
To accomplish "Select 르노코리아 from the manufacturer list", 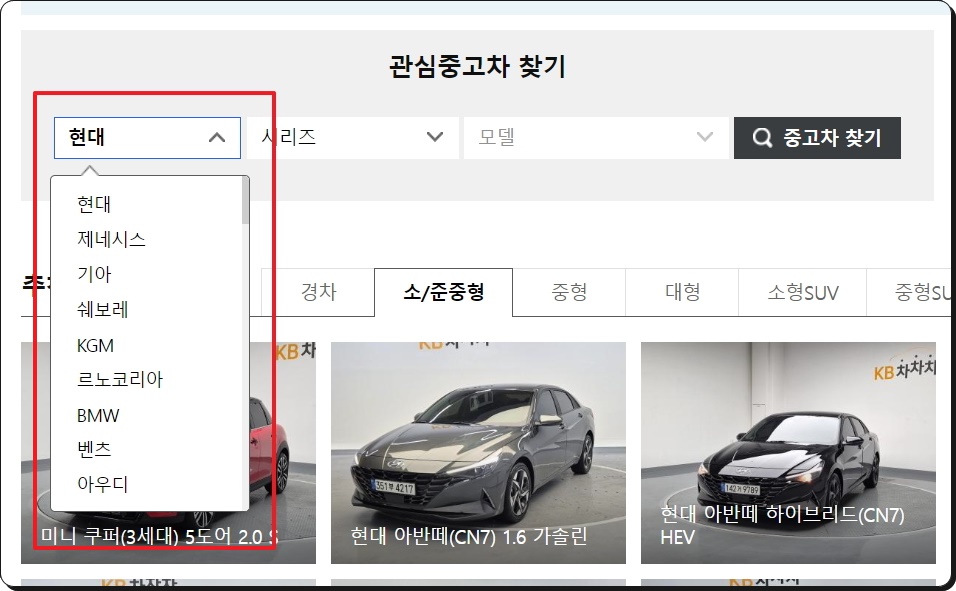I will (120, 379).
